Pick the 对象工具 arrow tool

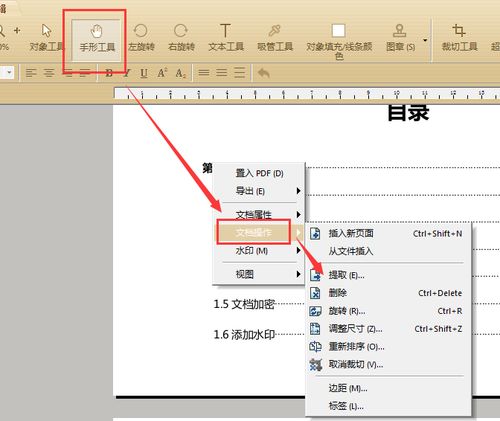click(x=46, y=37)
